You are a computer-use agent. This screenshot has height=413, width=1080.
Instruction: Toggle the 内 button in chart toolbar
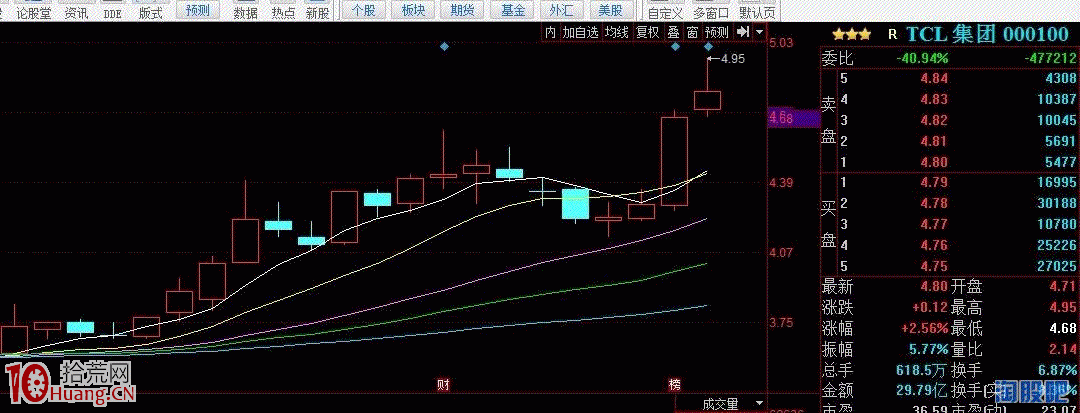click(x=550, y=32)
